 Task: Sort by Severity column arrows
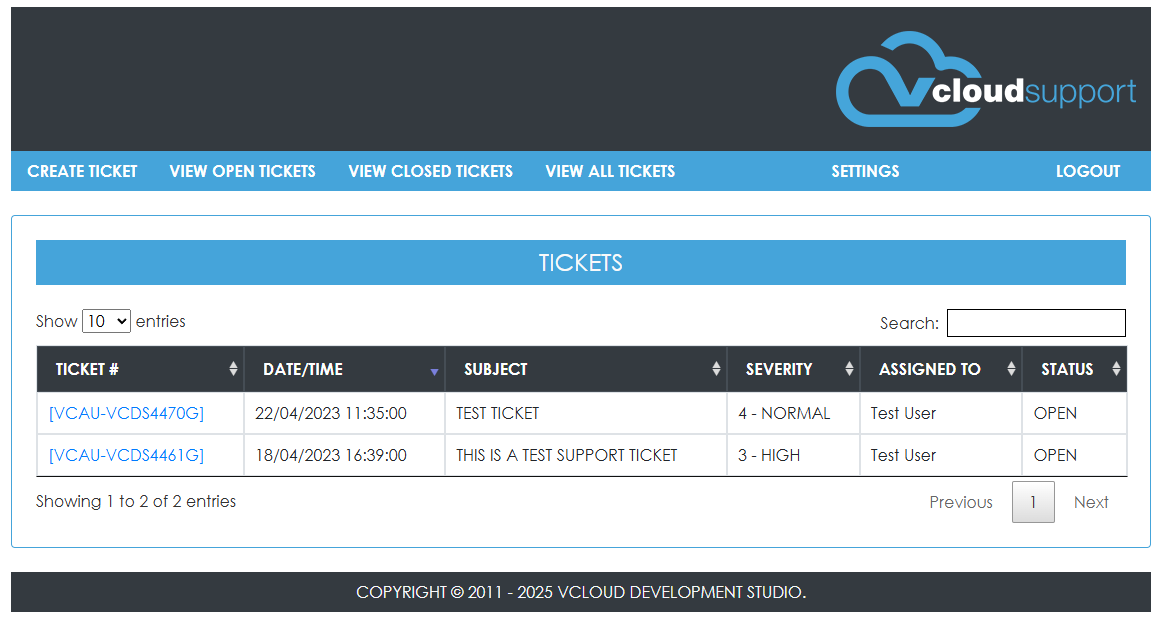(849, 369)
